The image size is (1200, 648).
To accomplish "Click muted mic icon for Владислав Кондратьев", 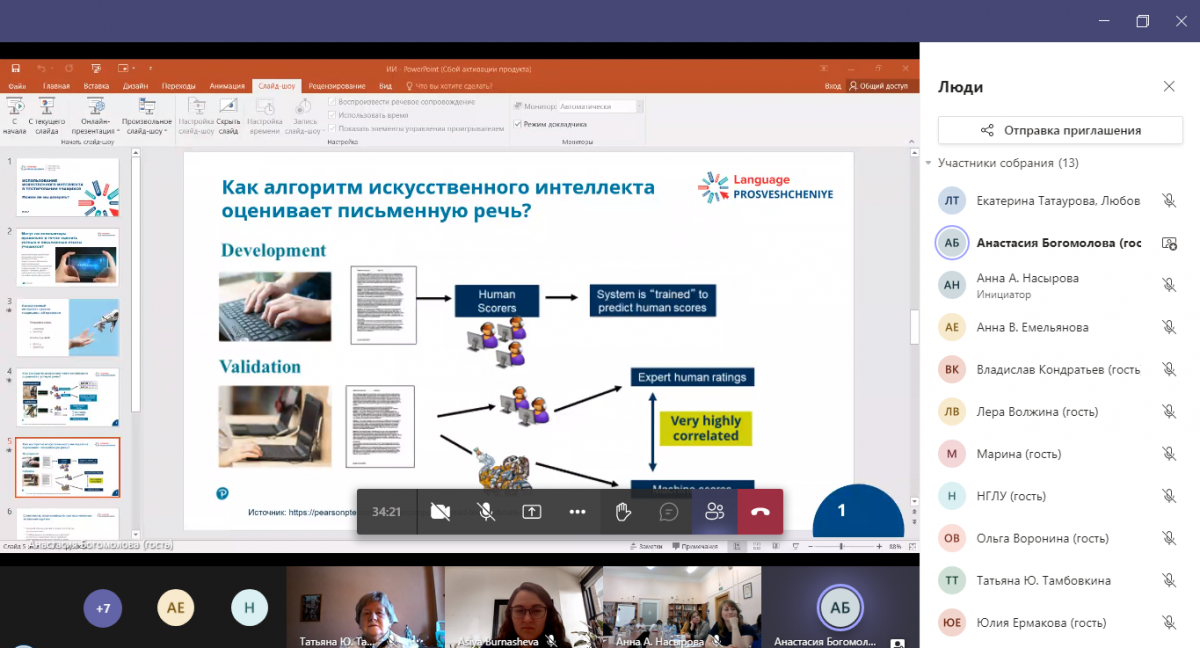I will click(x=1168, y=369).
